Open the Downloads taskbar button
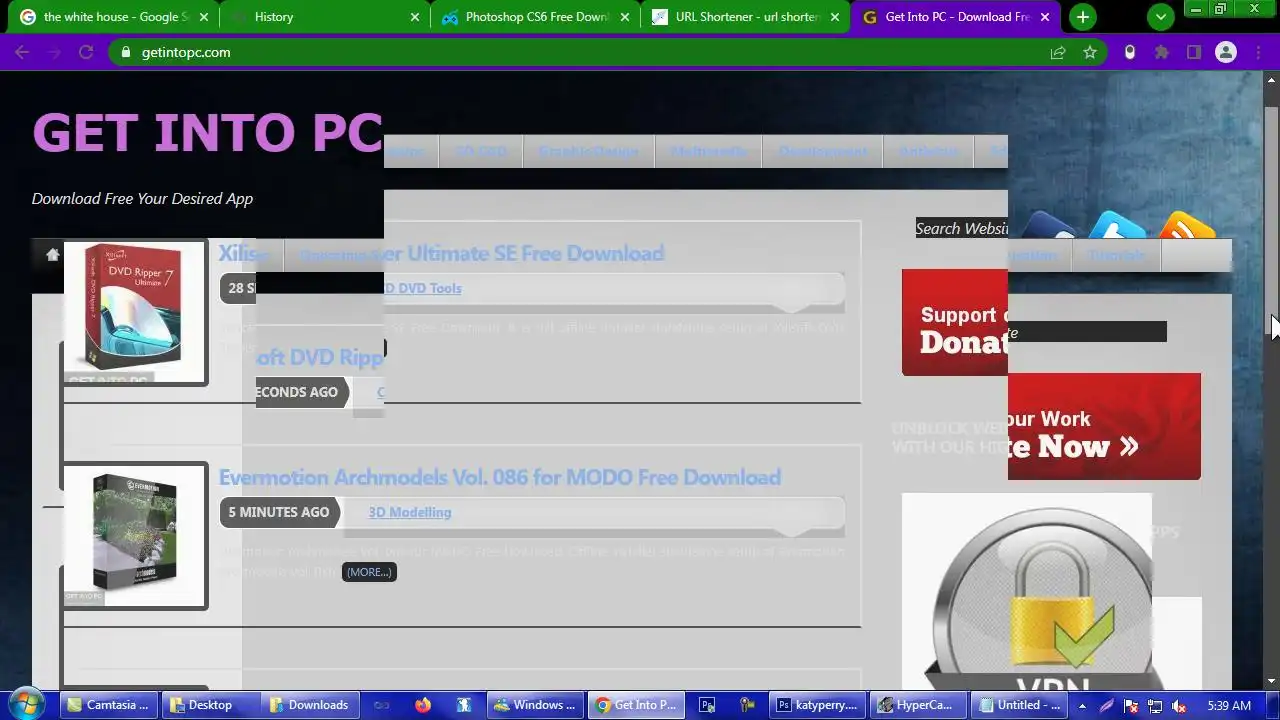The width and height of the screenshot is (1280, 720). click(310, 705)
